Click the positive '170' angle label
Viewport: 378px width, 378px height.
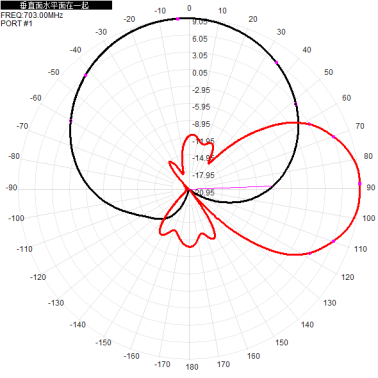point(223,364)
